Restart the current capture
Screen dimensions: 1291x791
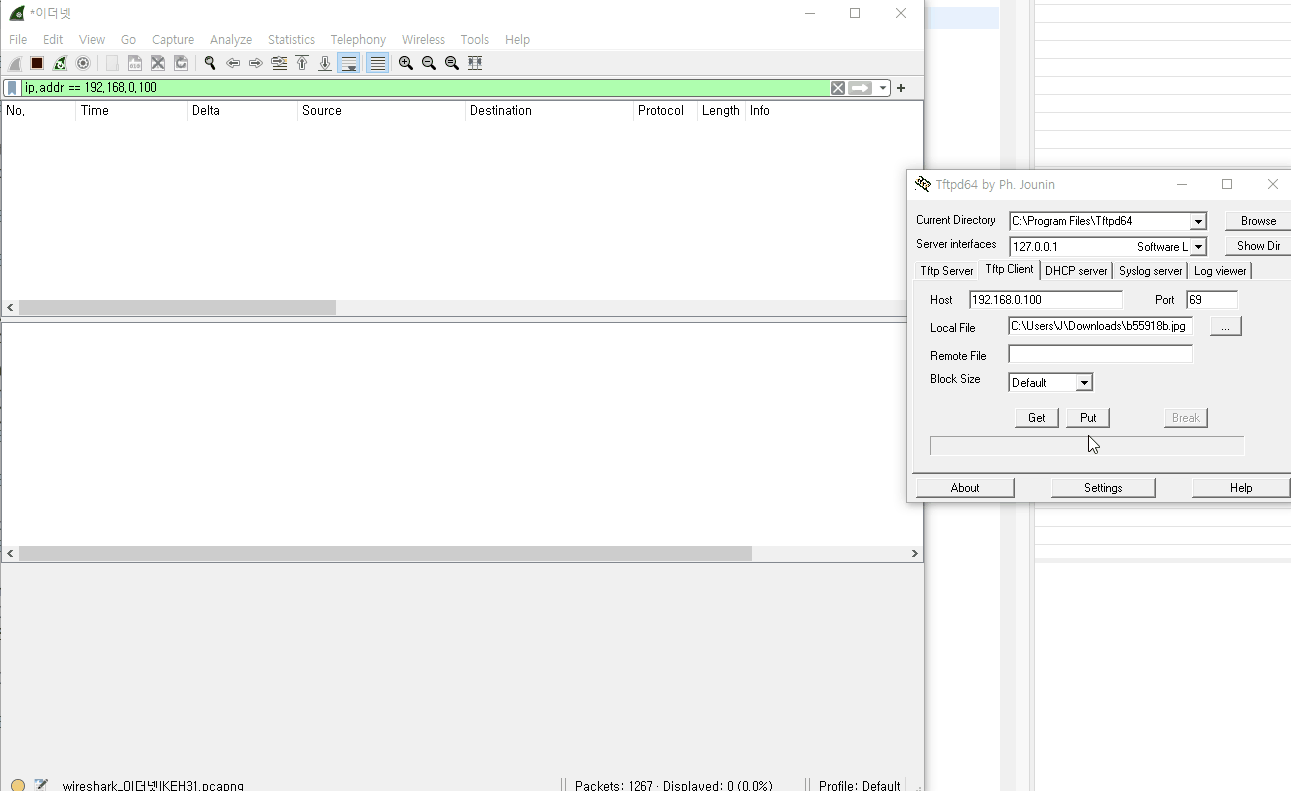pos(60,63)
